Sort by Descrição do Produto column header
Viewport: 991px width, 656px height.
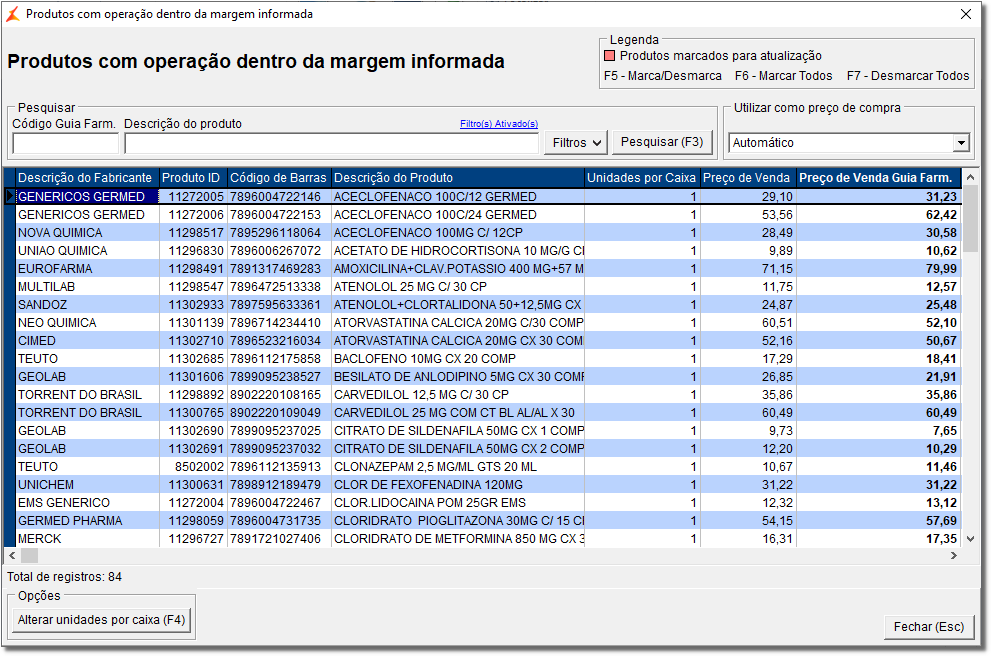click(x=458, y=178)
